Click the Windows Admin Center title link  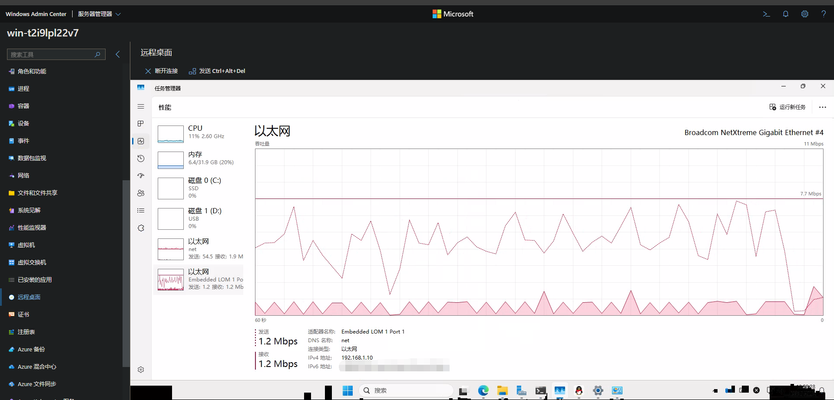pyautogui.click(x=36, y=14)
